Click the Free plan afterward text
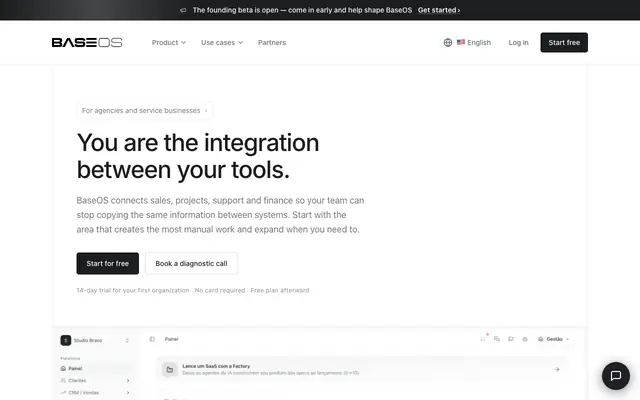640x400 pixels. (280, 290)
